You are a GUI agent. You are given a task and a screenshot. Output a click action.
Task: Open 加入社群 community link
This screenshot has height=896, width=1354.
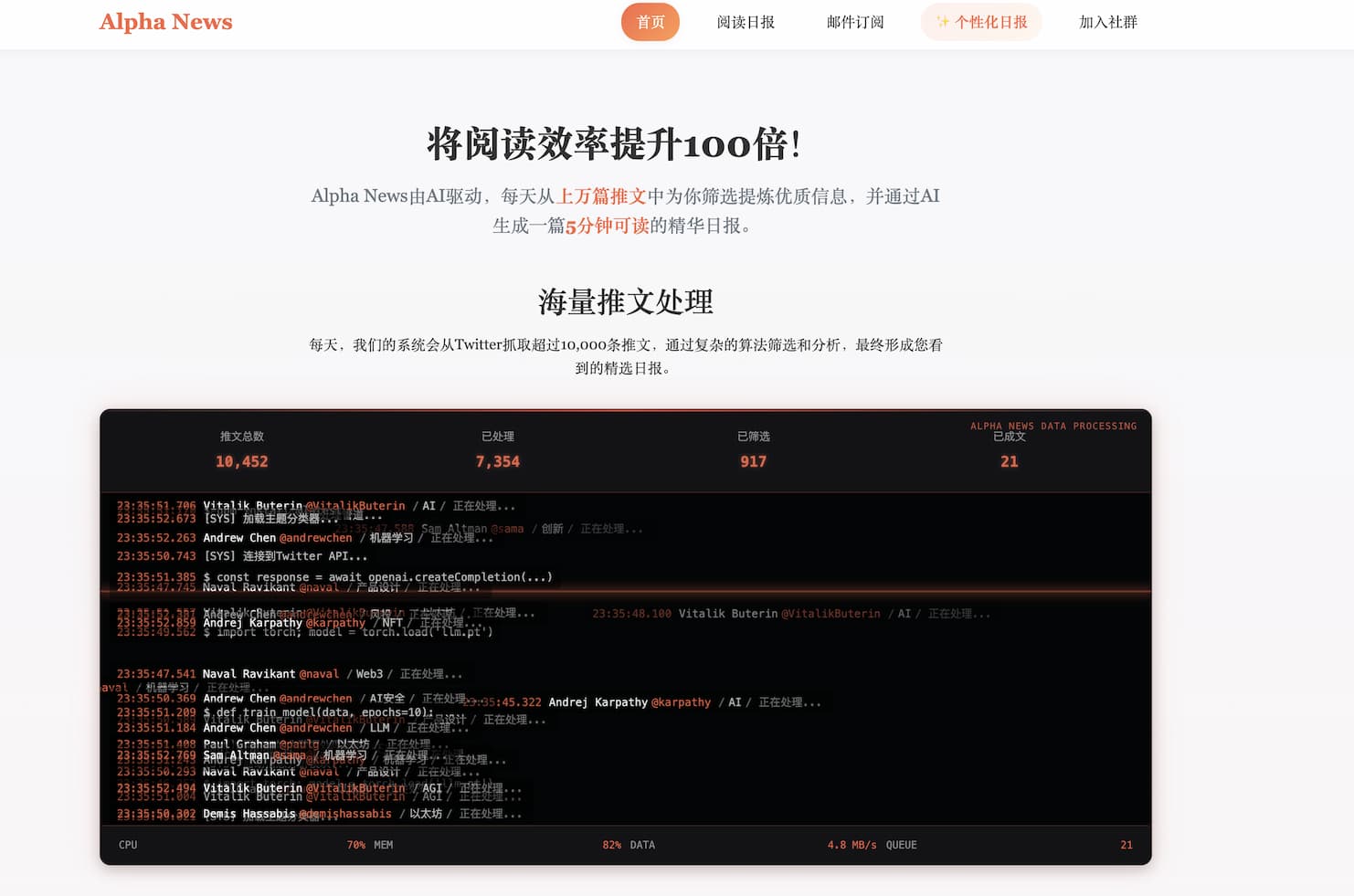point(1108,22)
